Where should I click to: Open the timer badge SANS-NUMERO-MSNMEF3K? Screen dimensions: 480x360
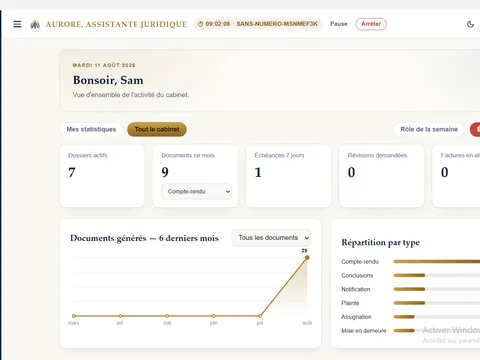(258, 24)
